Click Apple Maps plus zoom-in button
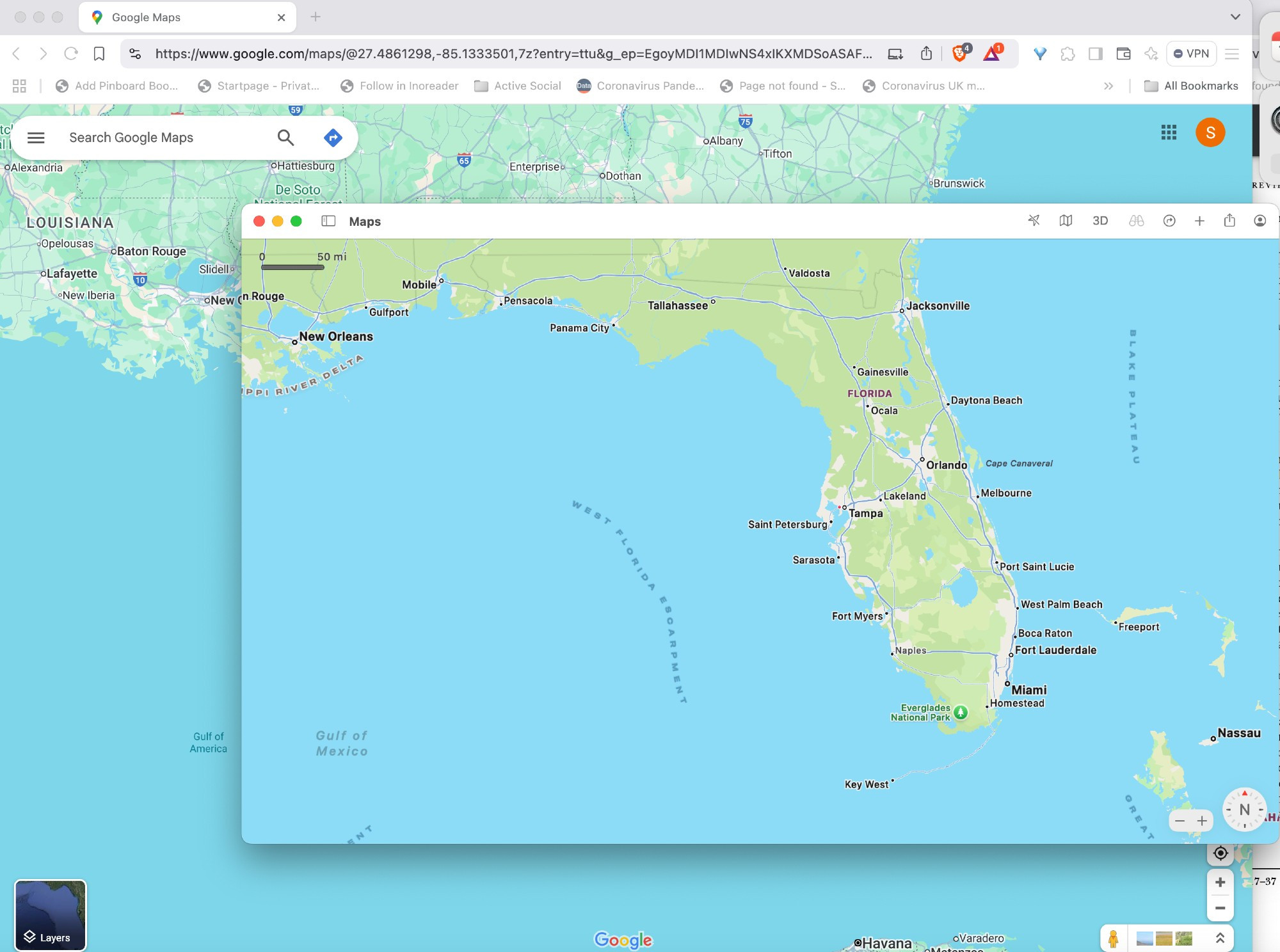The image size is (1280, 952). coord(1202,821)
